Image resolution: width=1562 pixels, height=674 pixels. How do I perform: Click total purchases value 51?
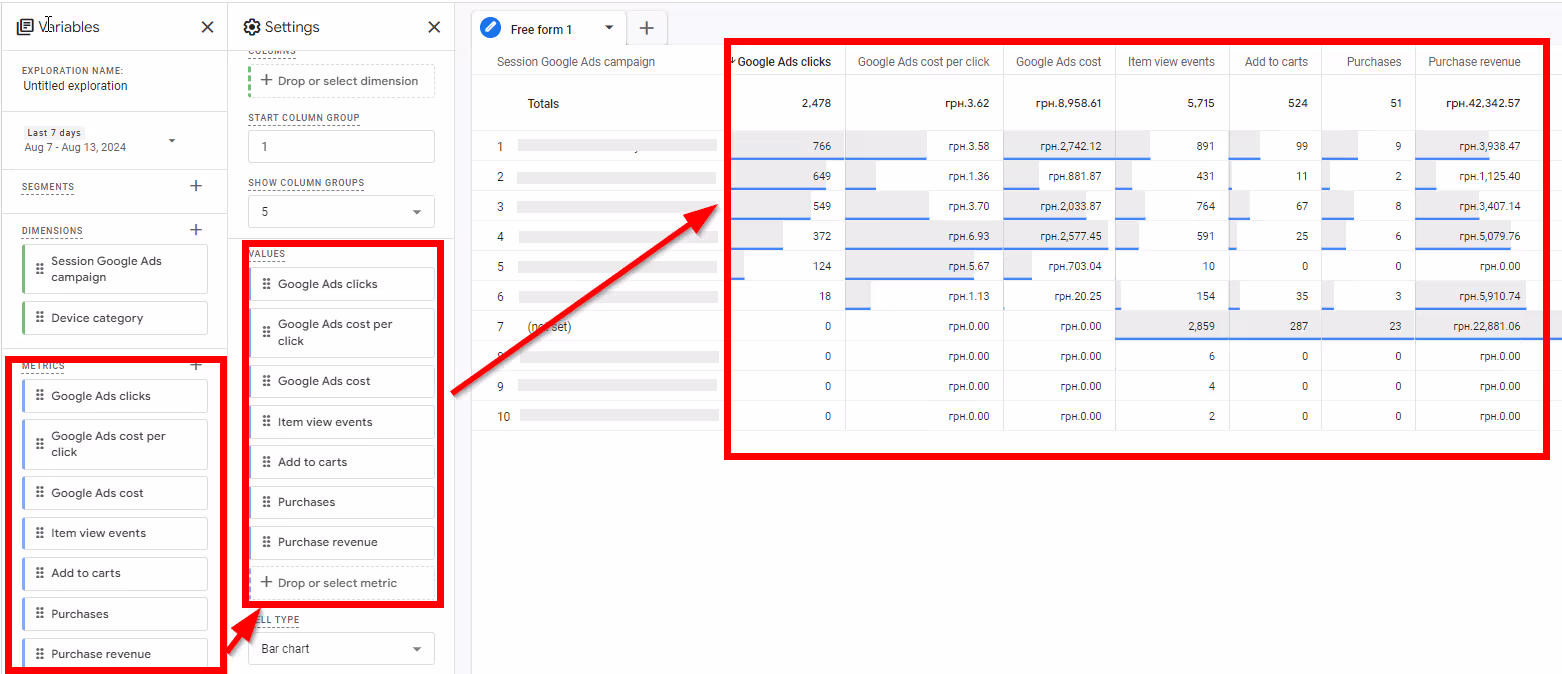(x=1394, y=103)
